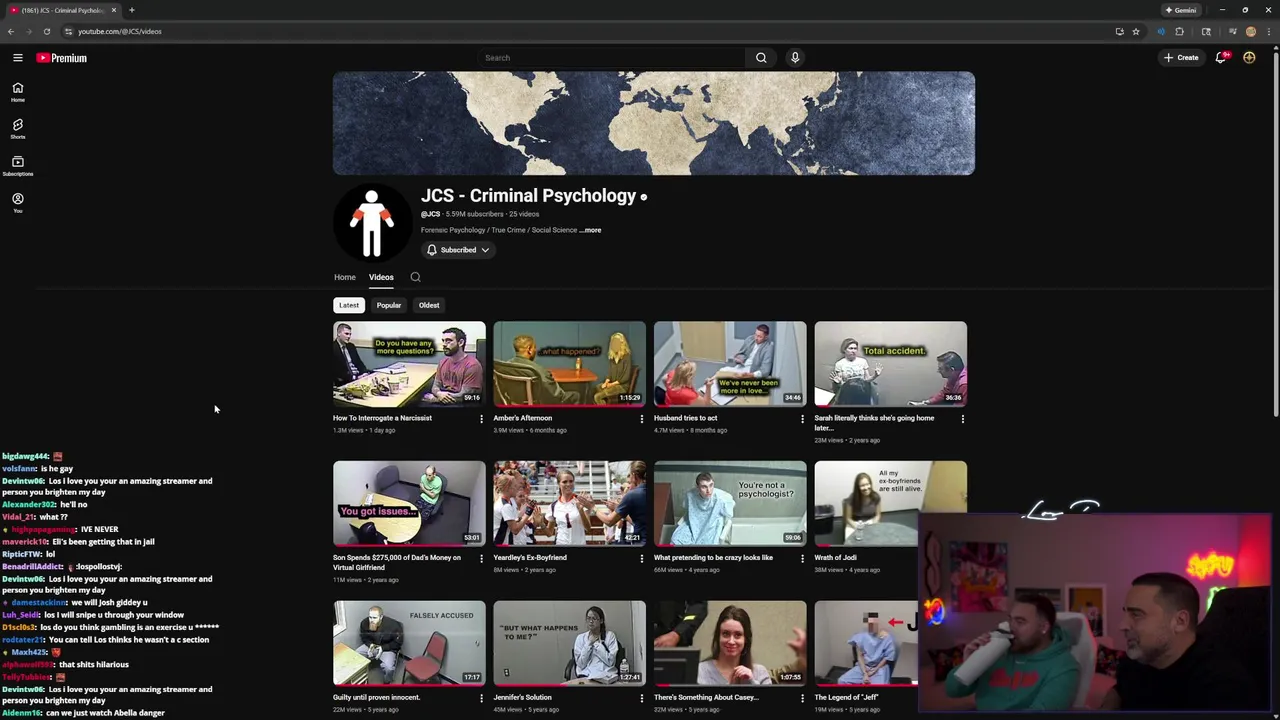Screen dimensions: 1280x720
Task: Click the YouTube search input field
Action: [611, 58]
